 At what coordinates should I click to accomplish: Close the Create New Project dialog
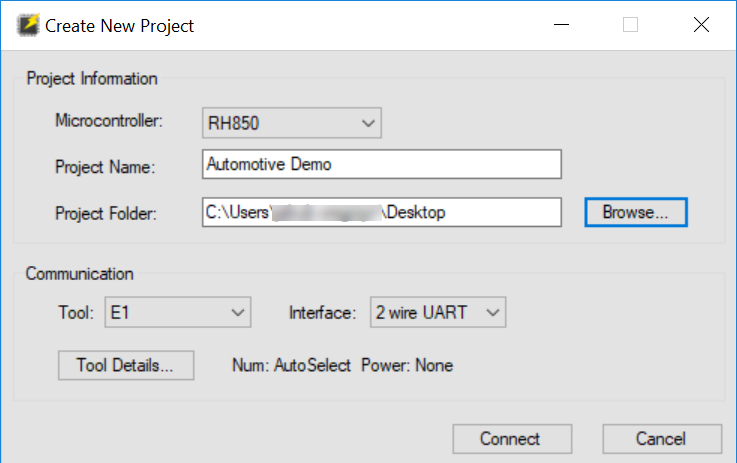[701, 25]
